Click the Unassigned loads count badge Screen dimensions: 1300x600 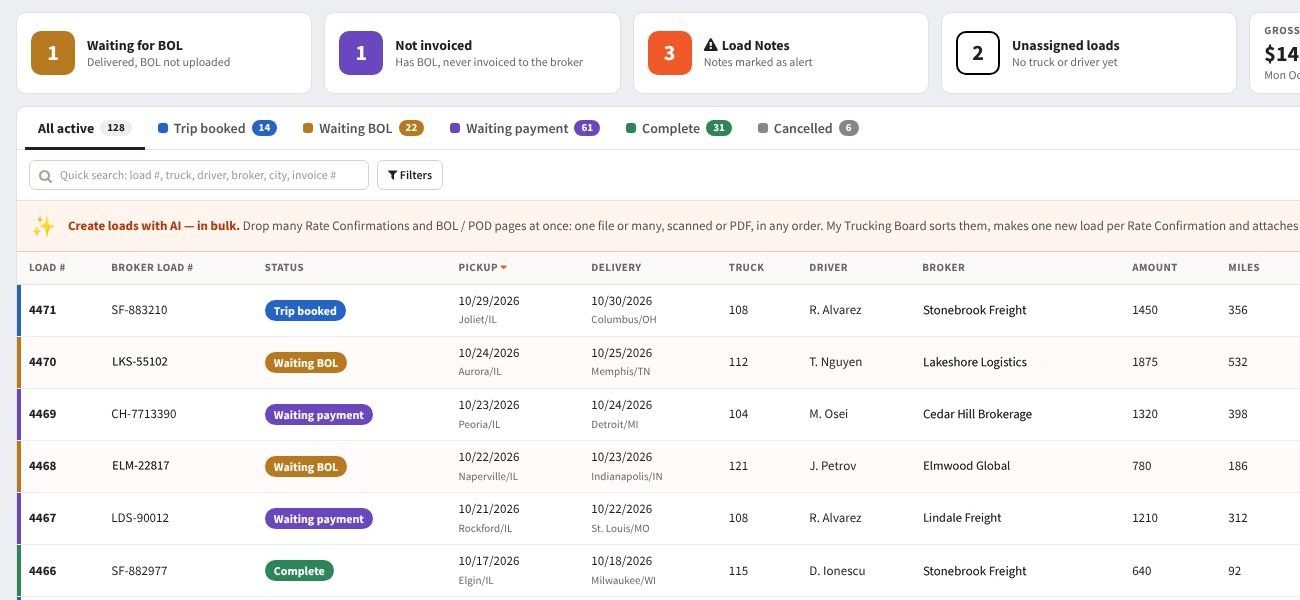(x=978, y=53)
